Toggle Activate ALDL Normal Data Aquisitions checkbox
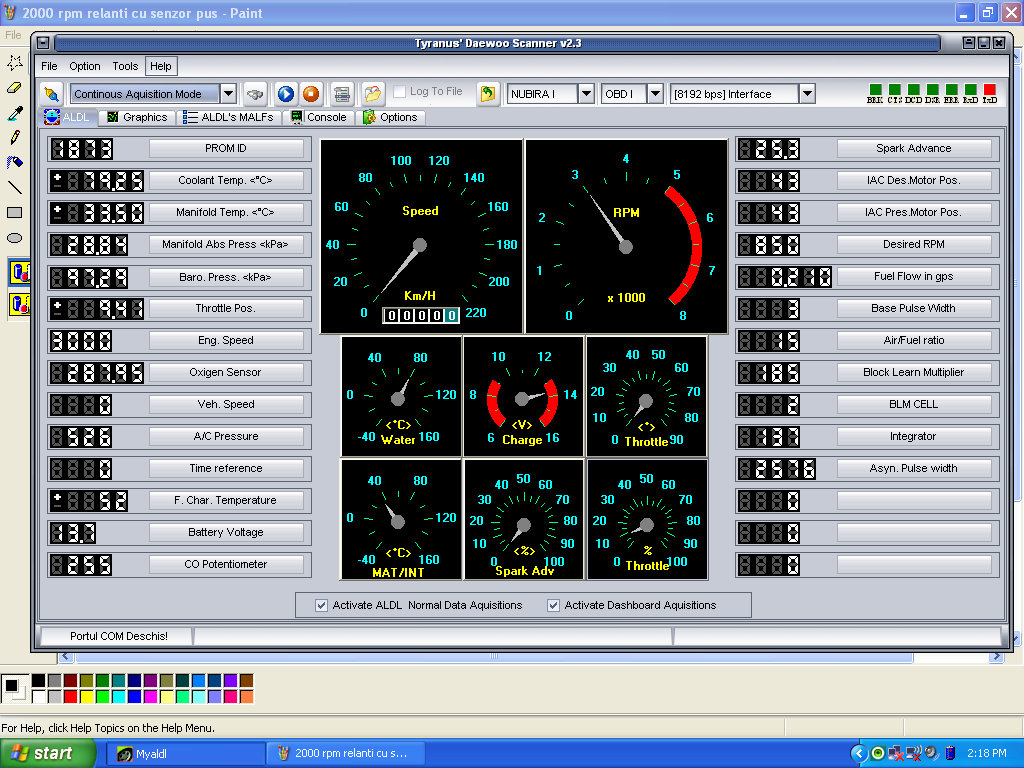 321,605
